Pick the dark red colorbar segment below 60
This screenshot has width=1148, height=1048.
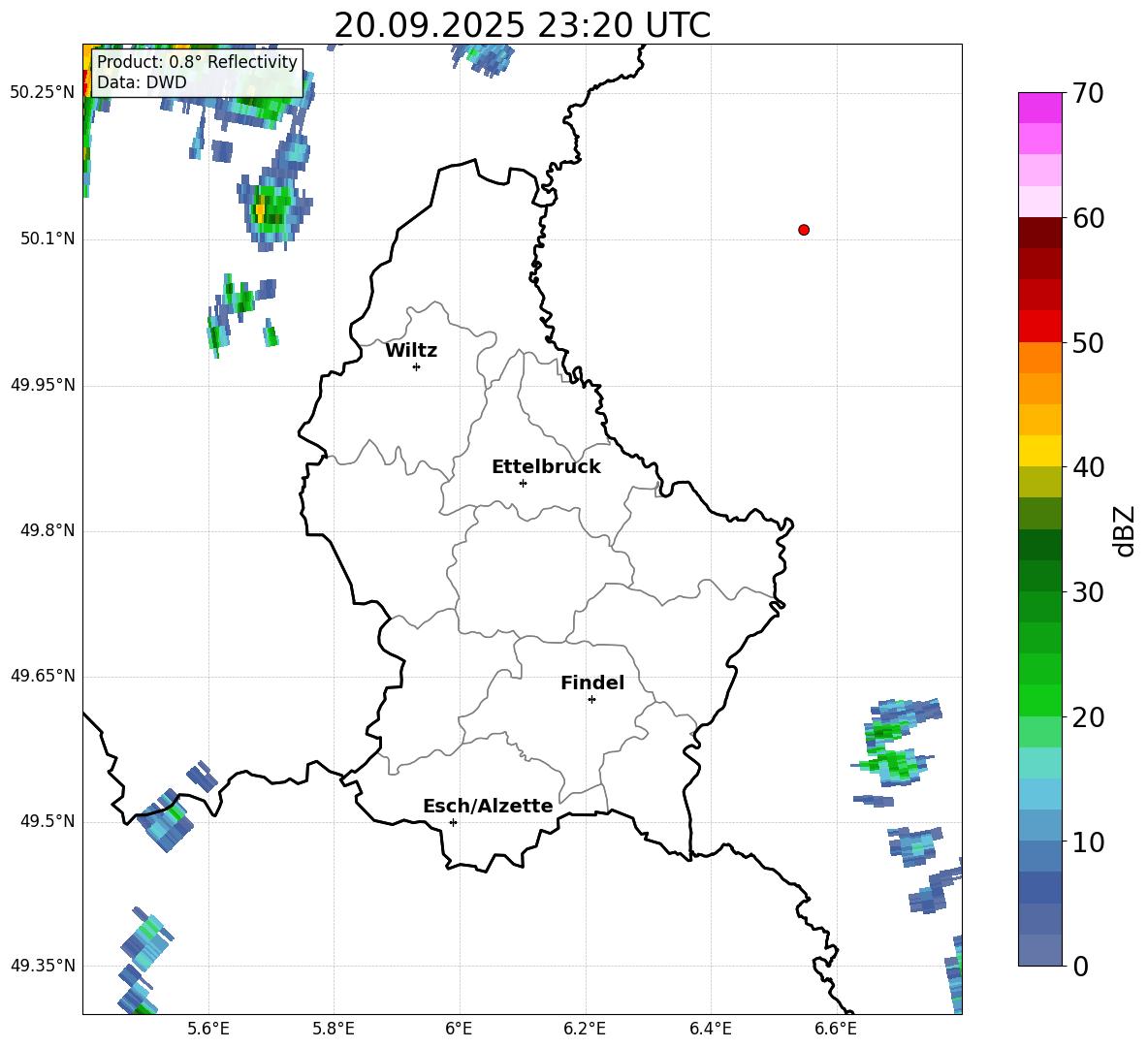tap(1039, 233)
